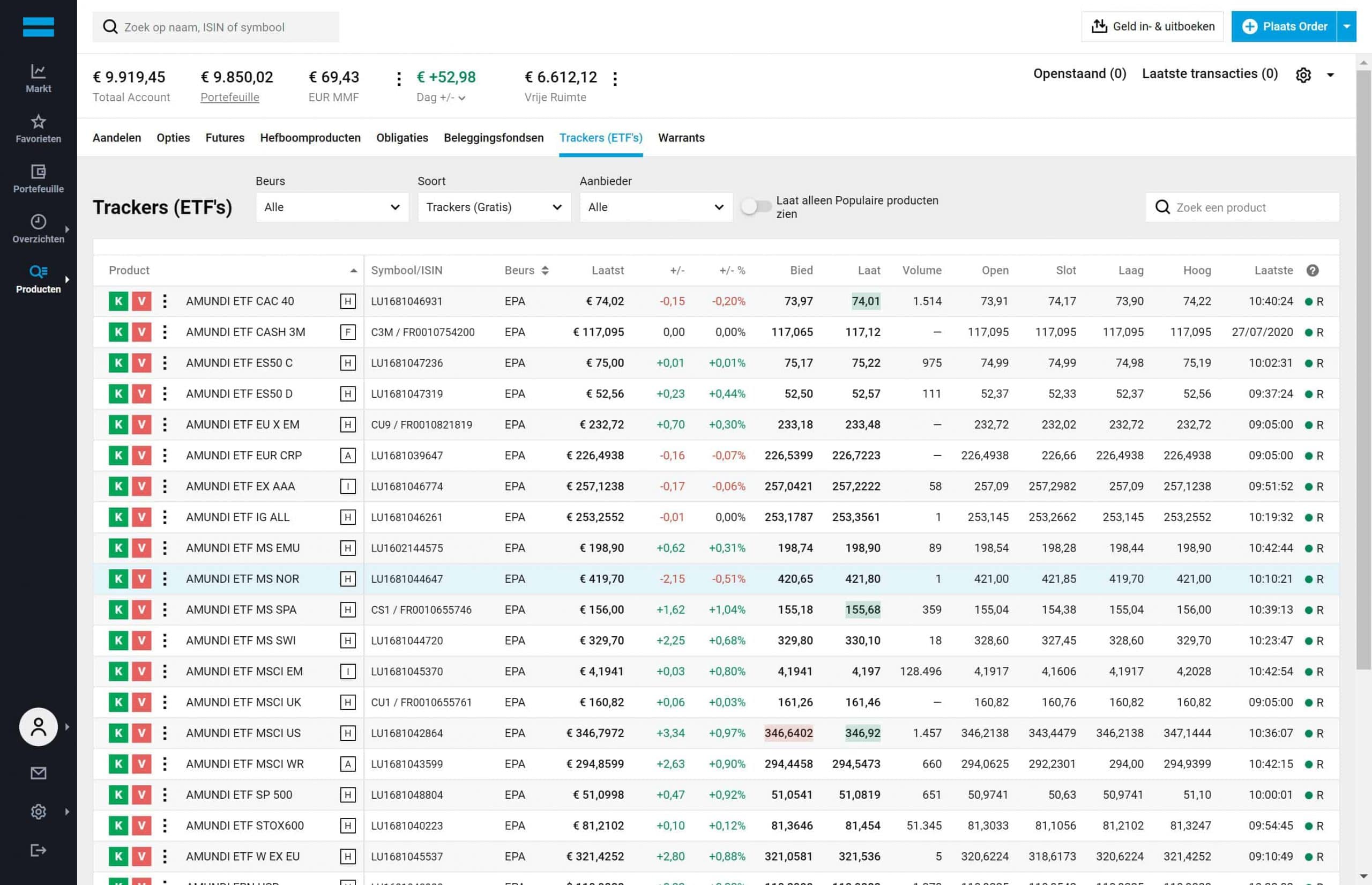Expand the Dag +/- selector
1372x885 pixels.
pos(441,98)
